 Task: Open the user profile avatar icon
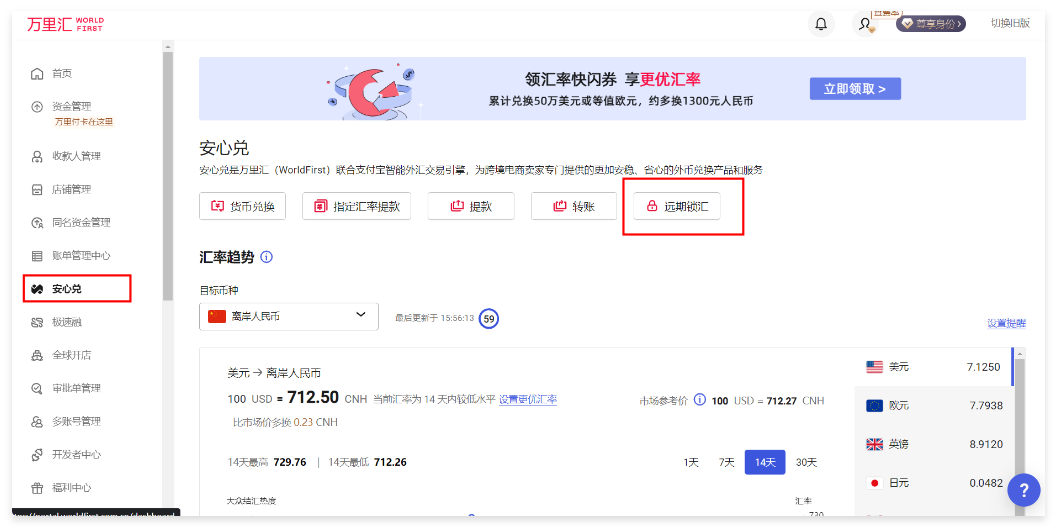point(865,24)
